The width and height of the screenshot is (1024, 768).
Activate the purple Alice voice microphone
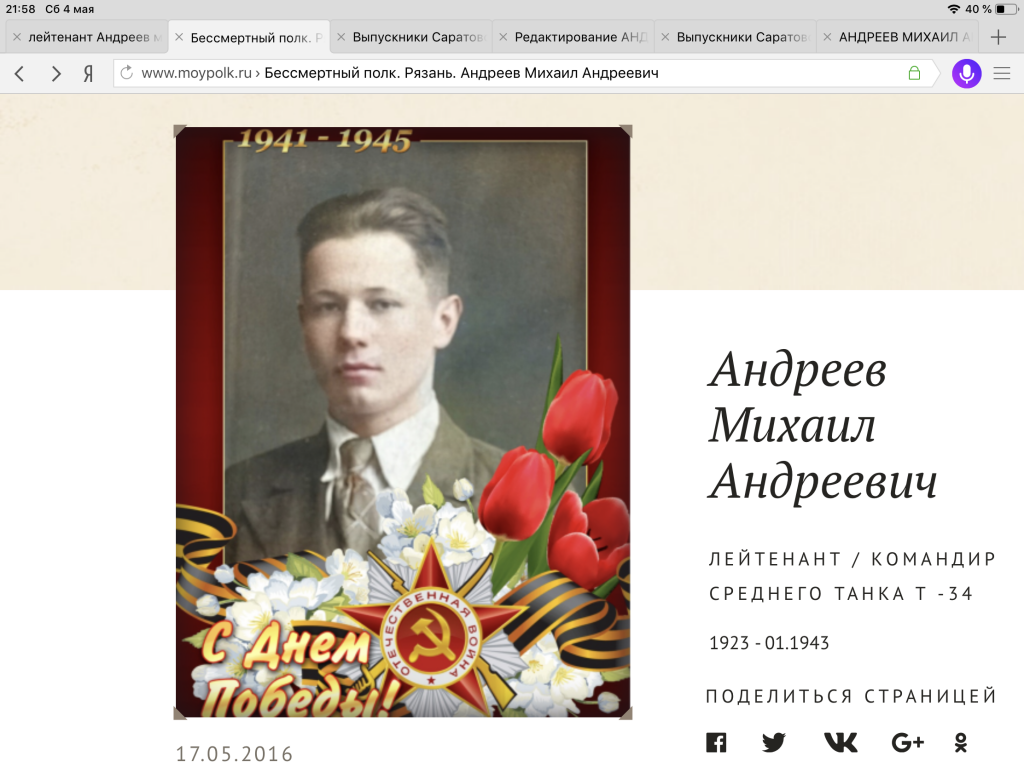pos(967,73)
